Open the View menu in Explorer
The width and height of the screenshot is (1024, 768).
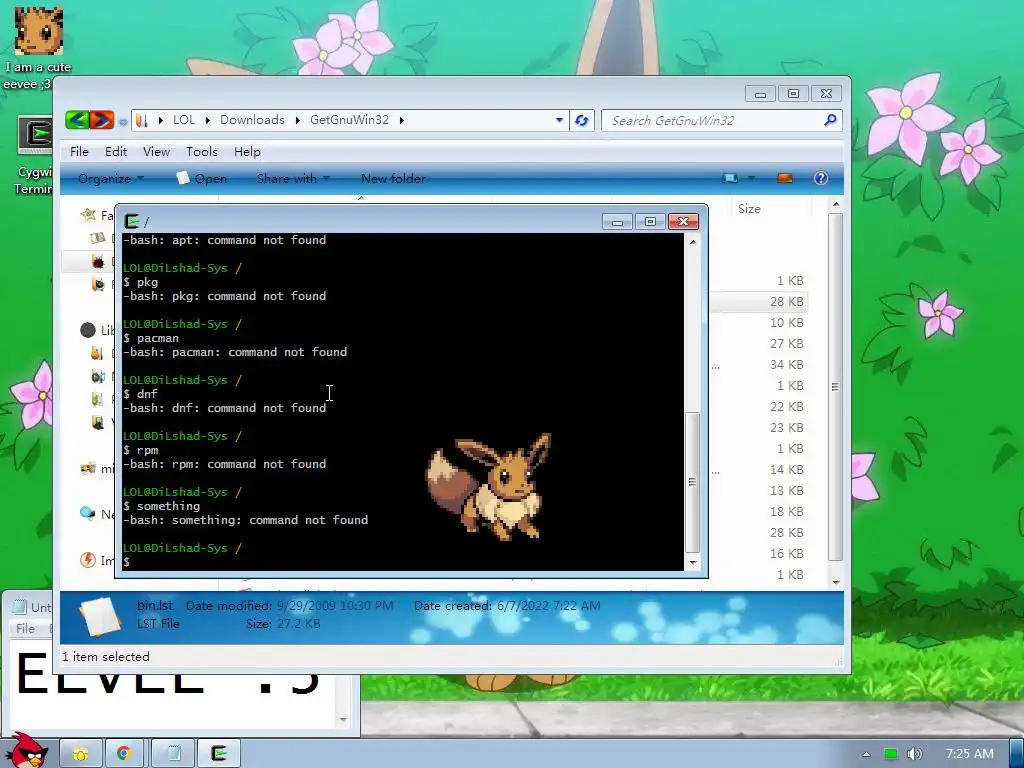coord(156,152)
